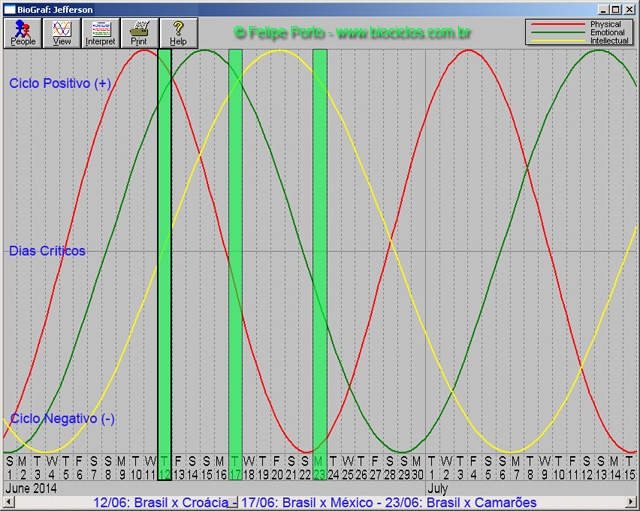Open the View toolbar button
640x511 pixels.
(62, 33)
